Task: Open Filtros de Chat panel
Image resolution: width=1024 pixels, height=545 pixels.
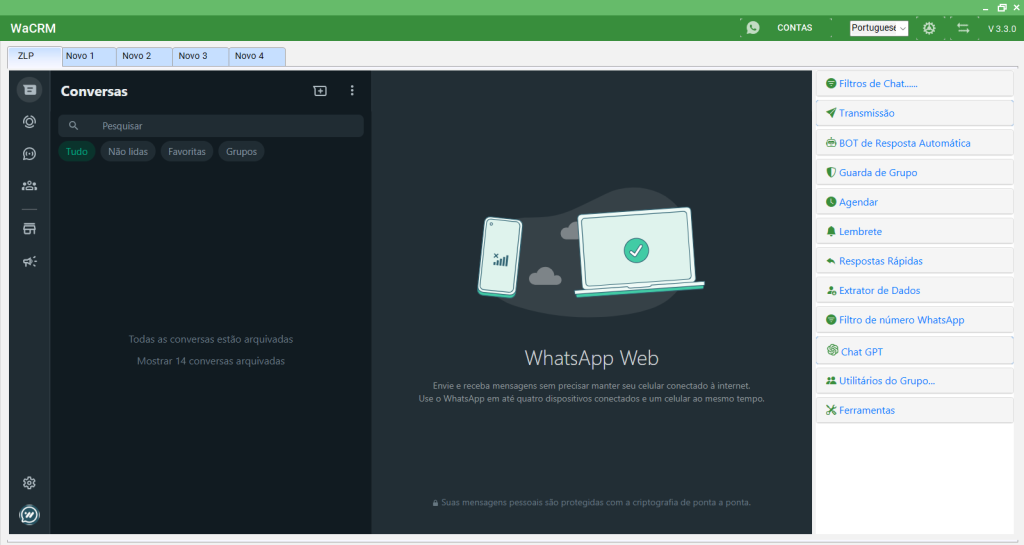Action: pos(914,84)
